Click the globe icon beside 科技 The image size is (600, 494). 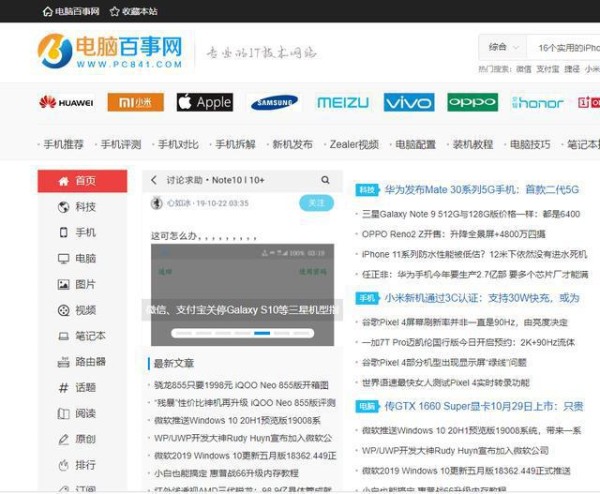point(64,207)
